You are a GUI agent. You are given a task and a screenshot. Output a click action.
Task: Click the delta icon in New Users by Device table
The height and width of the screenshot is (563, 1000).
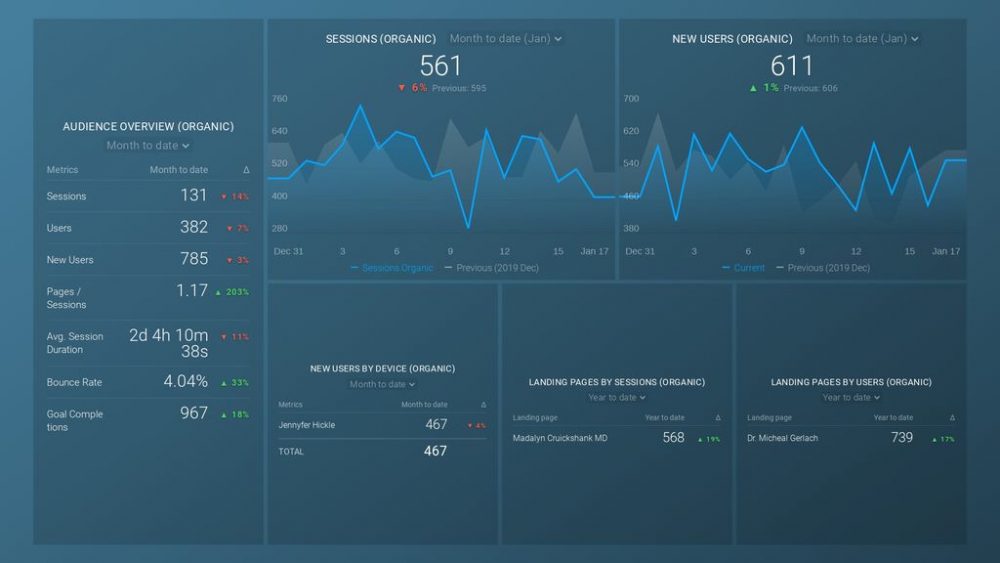pyautogui.click(x=483, y=405)
